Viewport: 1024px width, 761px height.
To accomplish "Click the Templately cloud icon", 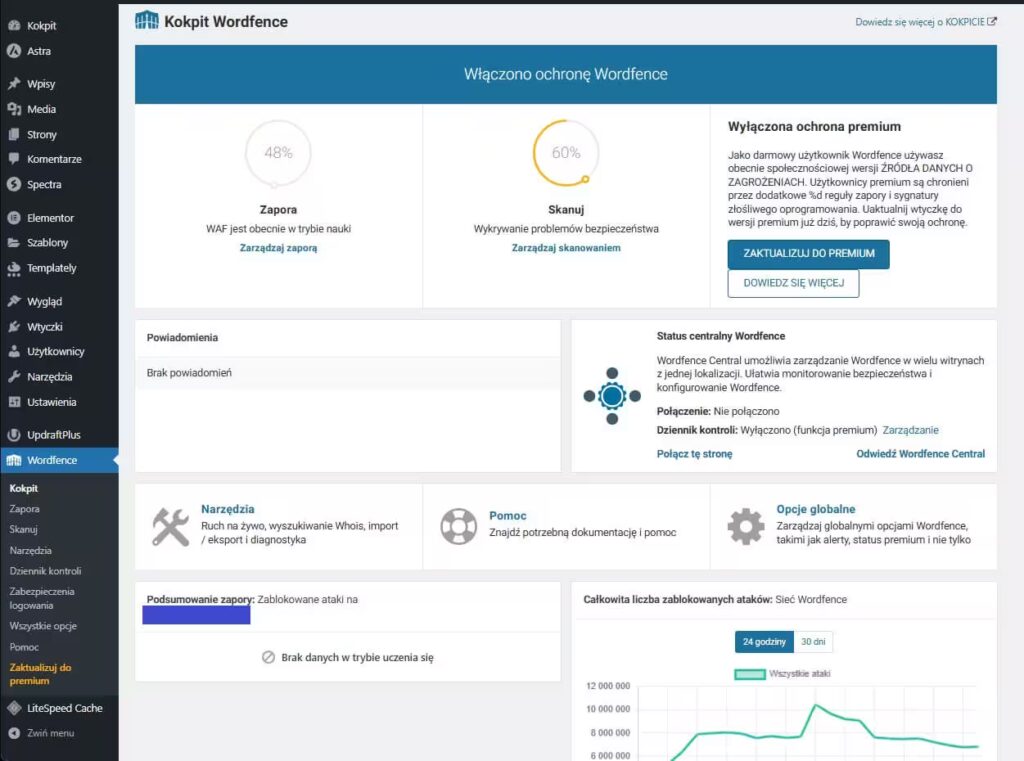I will pyautogui.click(x=14, y=268).
